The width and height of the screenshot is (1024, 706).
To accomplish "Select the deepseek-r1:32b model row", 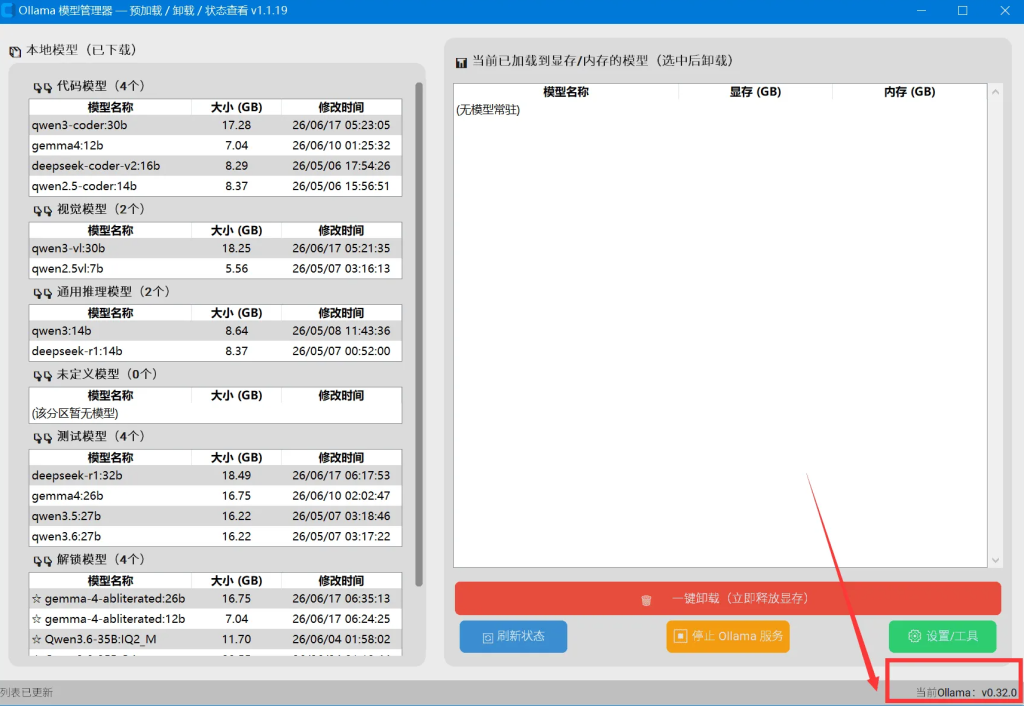I will (216, 476).
